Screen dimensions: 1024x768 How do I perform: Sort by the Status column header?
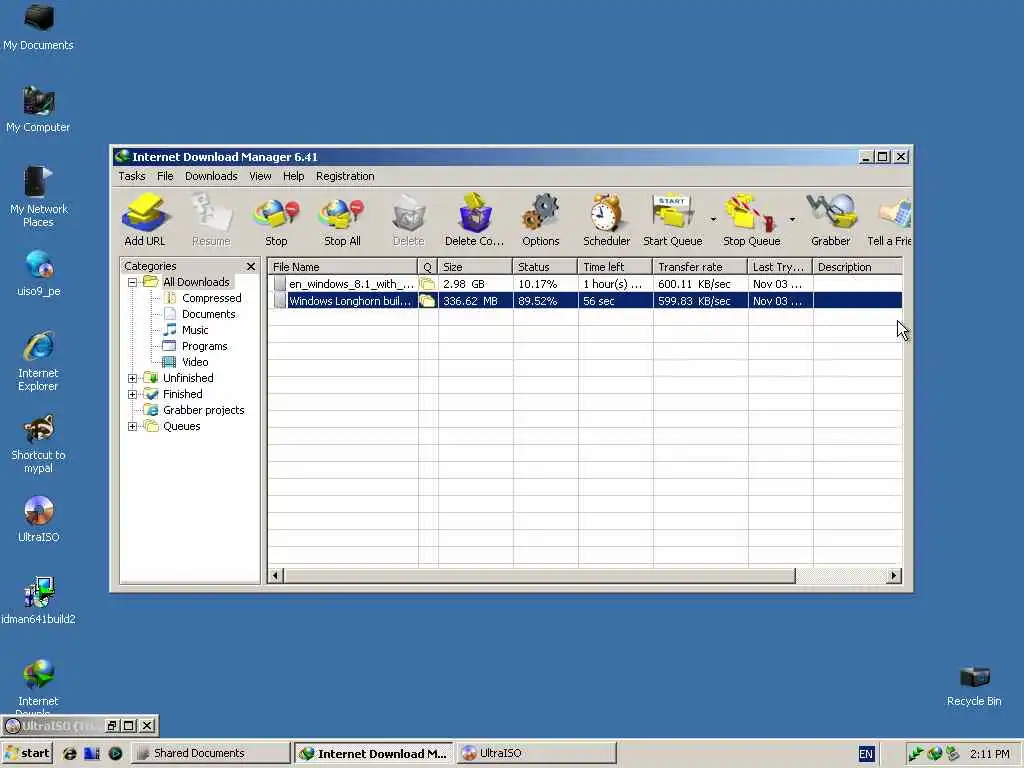coord(545,266)
